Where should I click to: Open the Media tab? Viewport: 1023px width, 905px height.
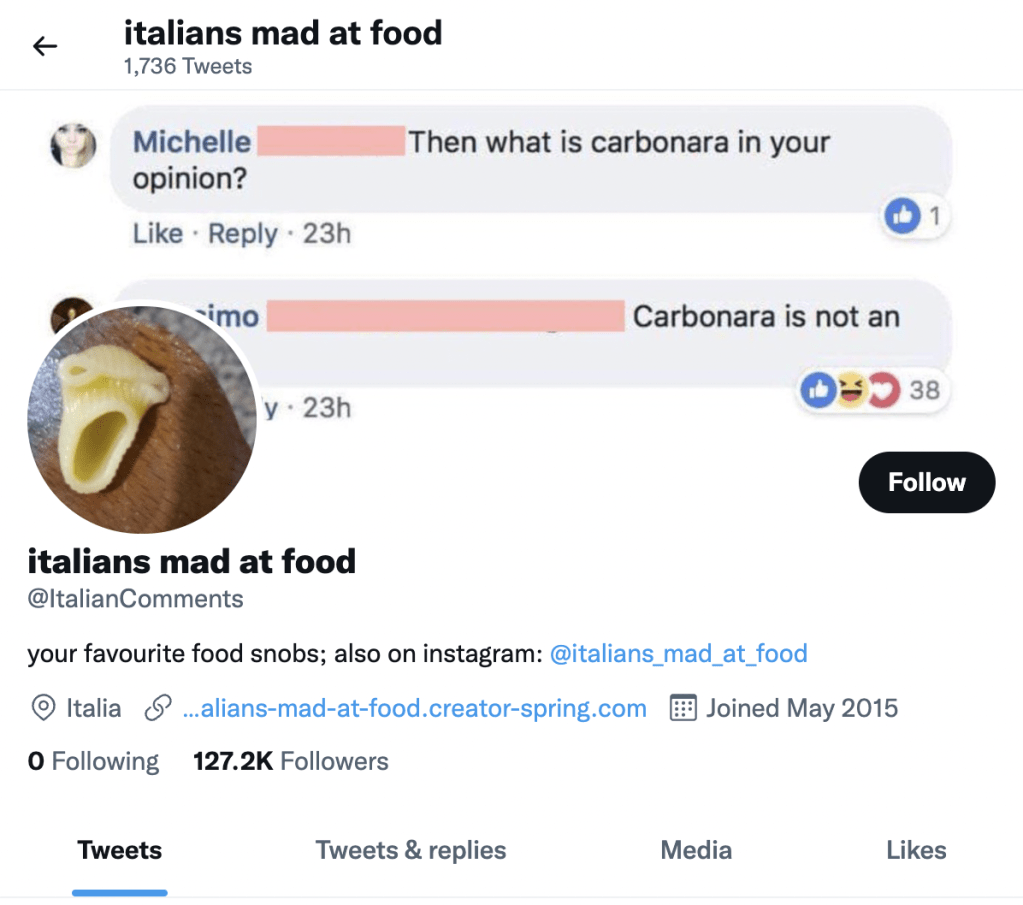pos(696,851)
